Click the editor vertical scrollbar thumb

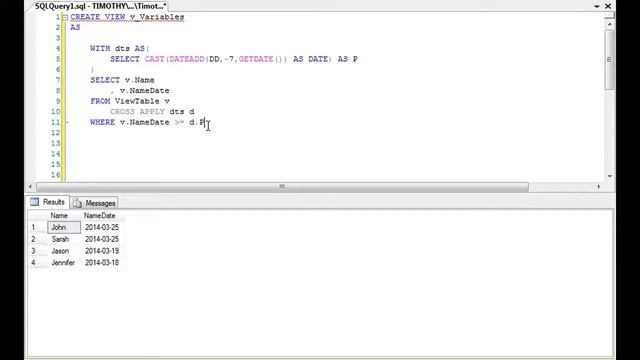[x=609, y=60]
